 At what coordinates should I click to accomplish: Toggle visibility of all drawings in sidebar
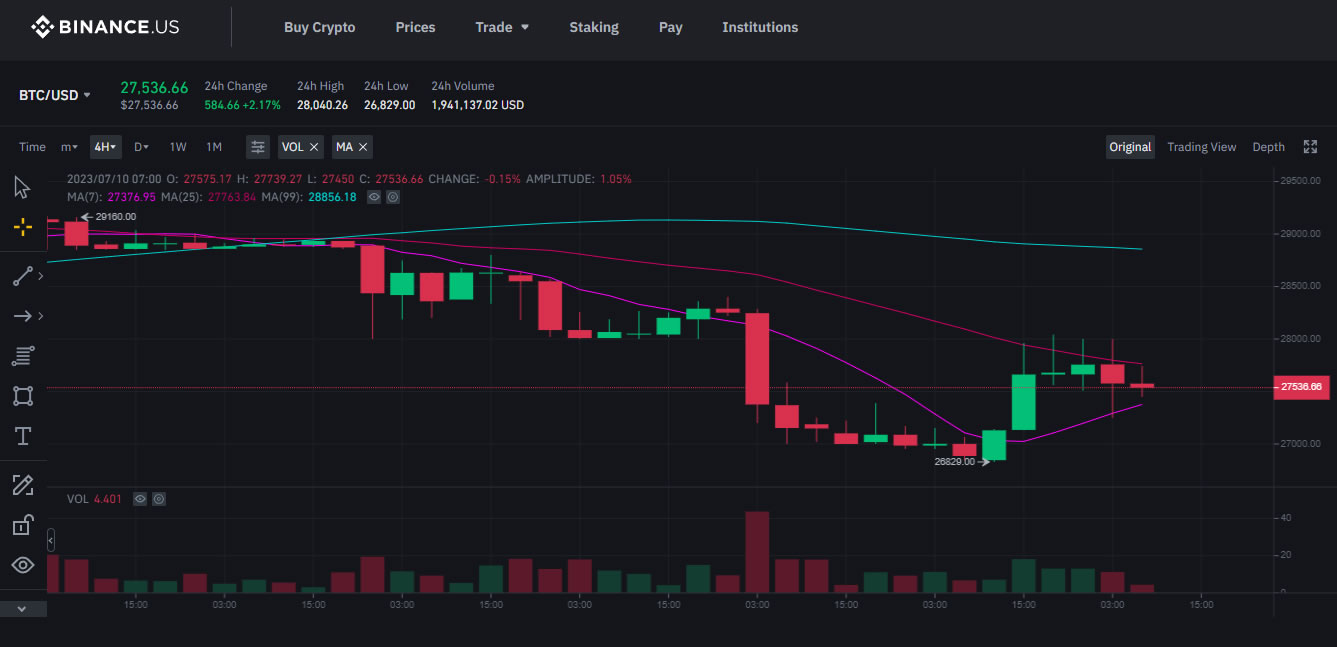click(x=22, y=565)
